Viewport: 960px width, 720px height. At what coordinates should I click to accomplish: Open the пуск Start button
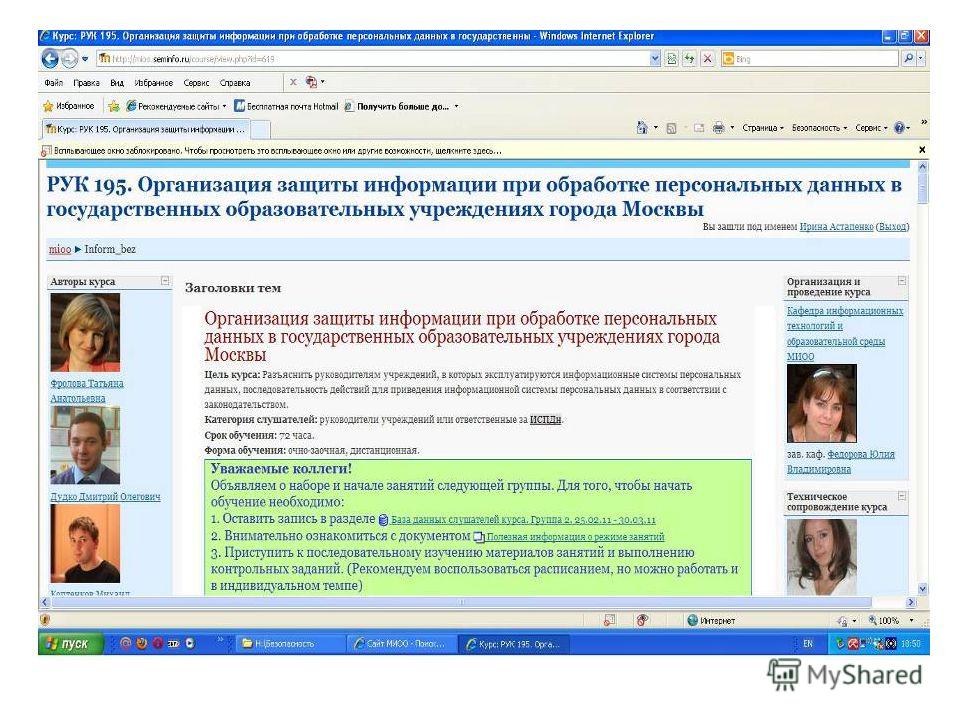pos(71,643)
